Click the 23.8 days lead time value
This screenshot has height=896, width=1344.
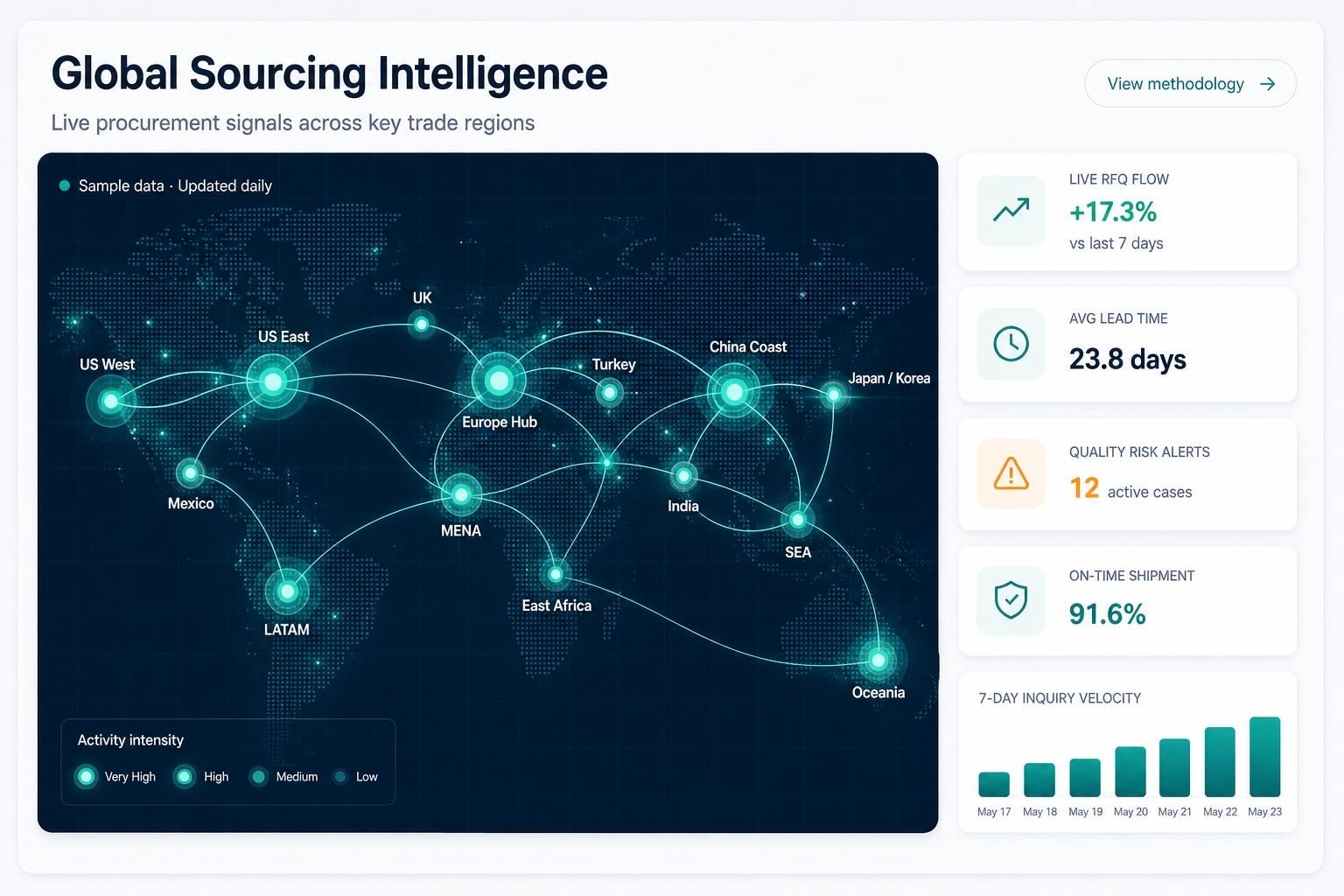1128,359
